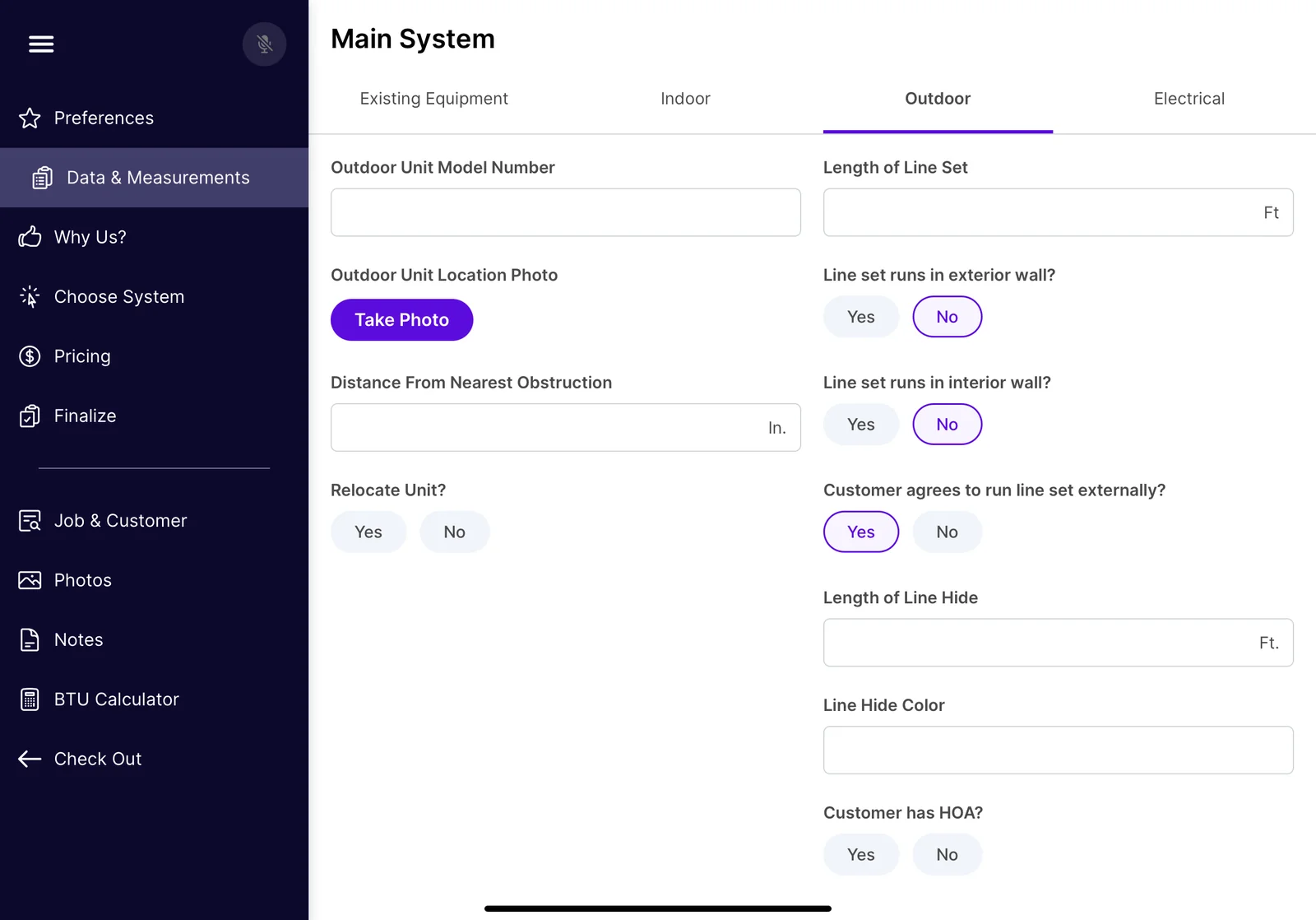The height and width of the screenshot is (920, 1316).
Task: Select Yes for line set in interior wall
Action: pos(861,425)
